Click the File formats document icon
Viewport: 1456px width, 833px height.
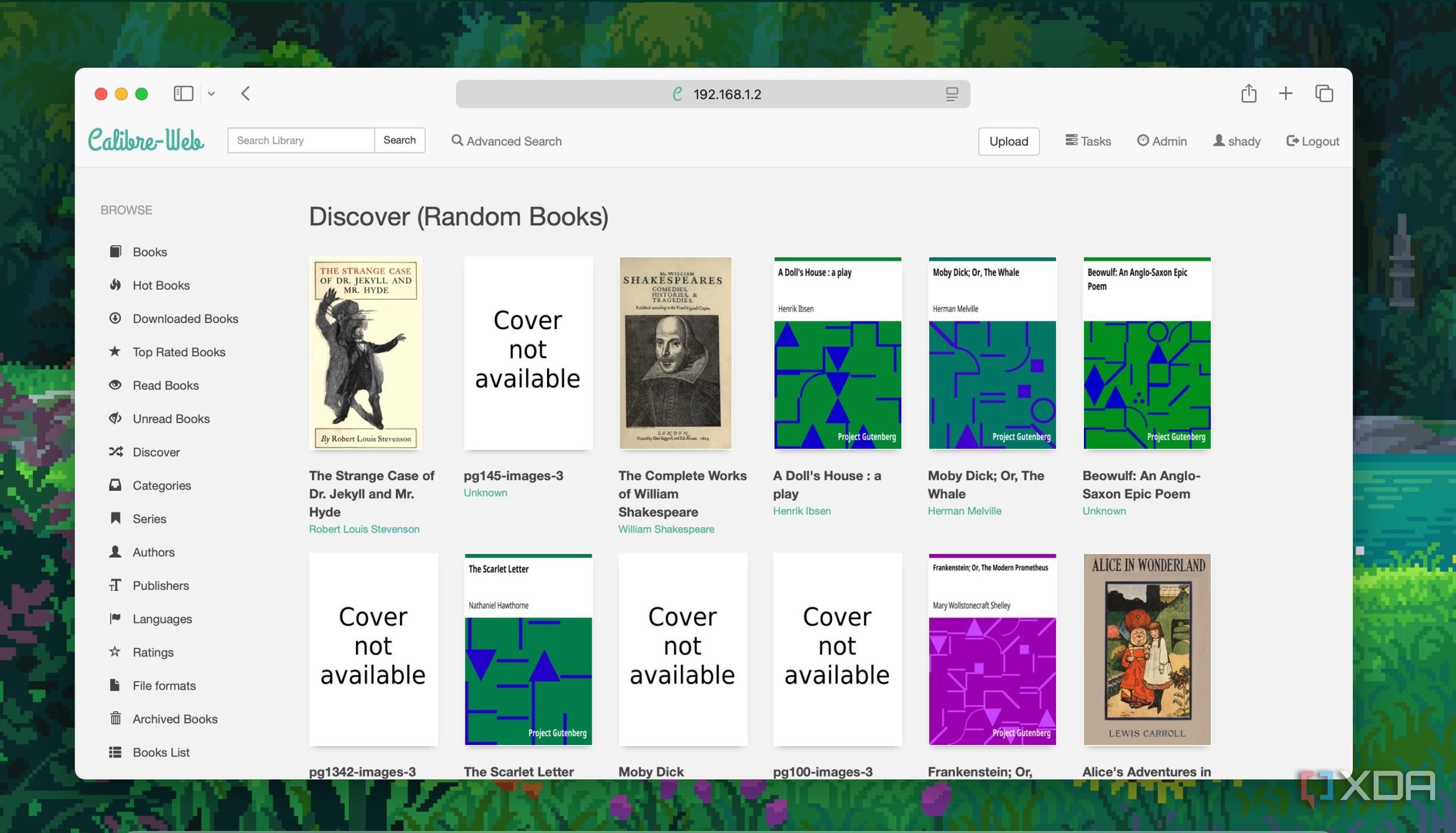click(115, 685)
